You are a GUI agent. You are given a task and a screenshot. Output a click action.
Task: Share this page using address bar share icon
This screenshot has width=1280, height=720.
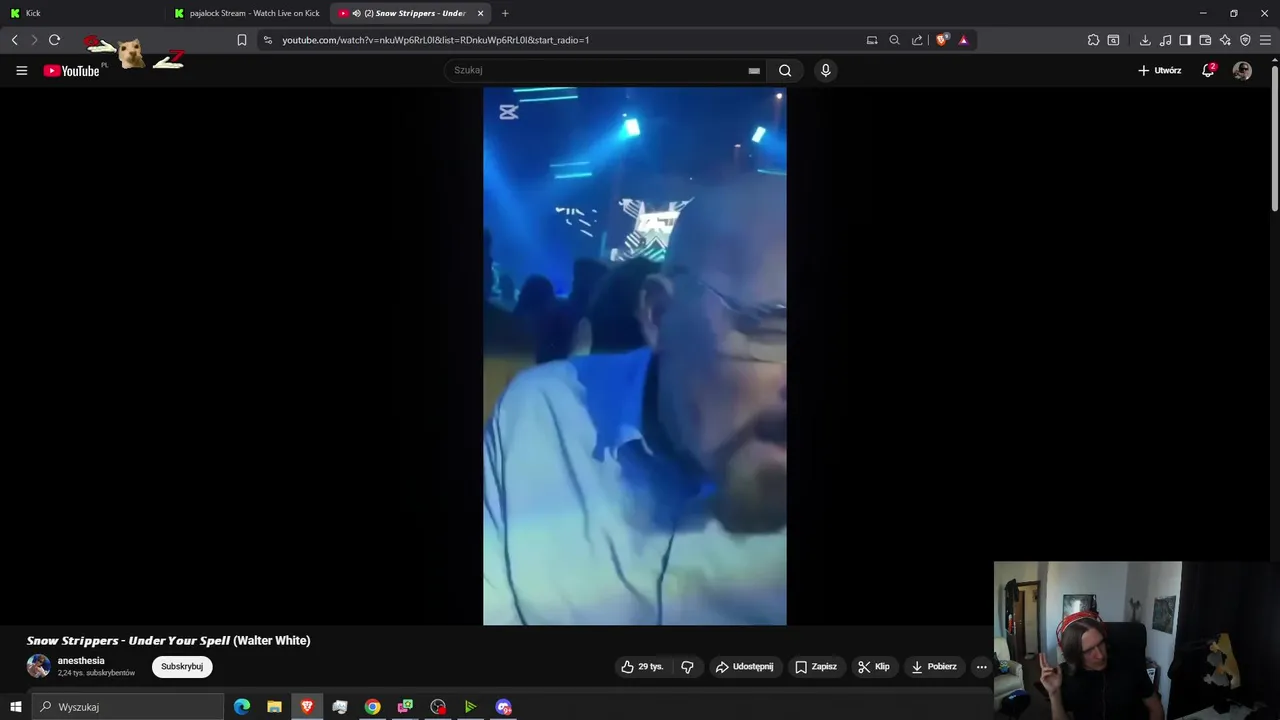(x=917, y=40)
